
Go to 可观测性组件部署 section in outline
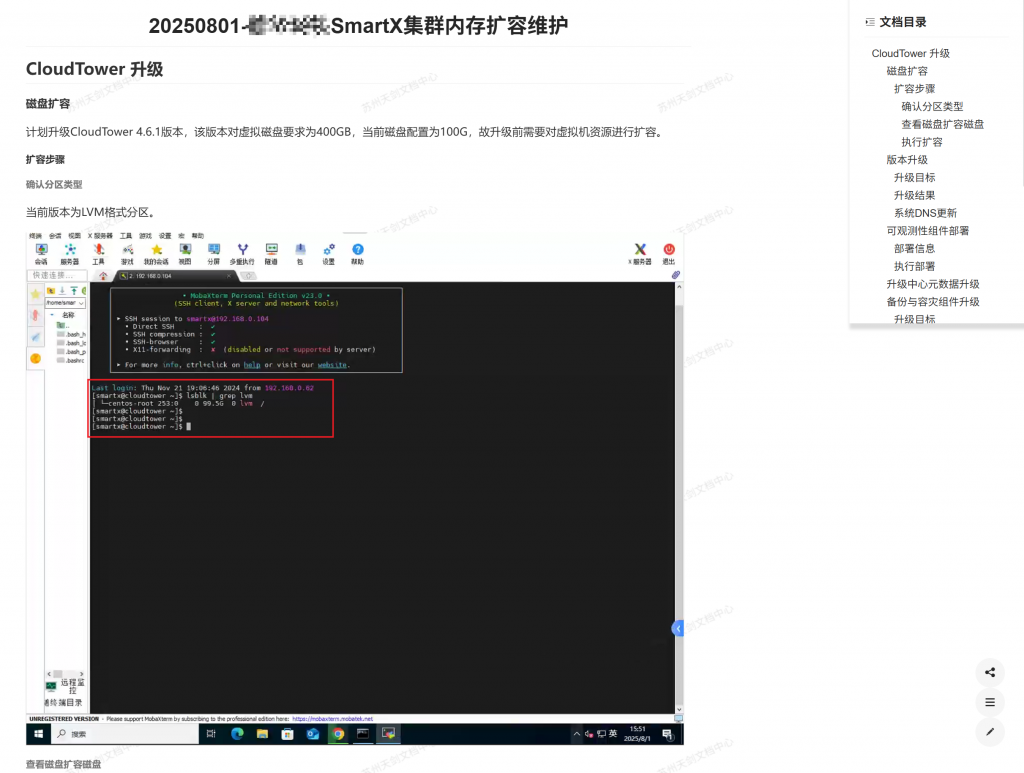click(927, 231)
